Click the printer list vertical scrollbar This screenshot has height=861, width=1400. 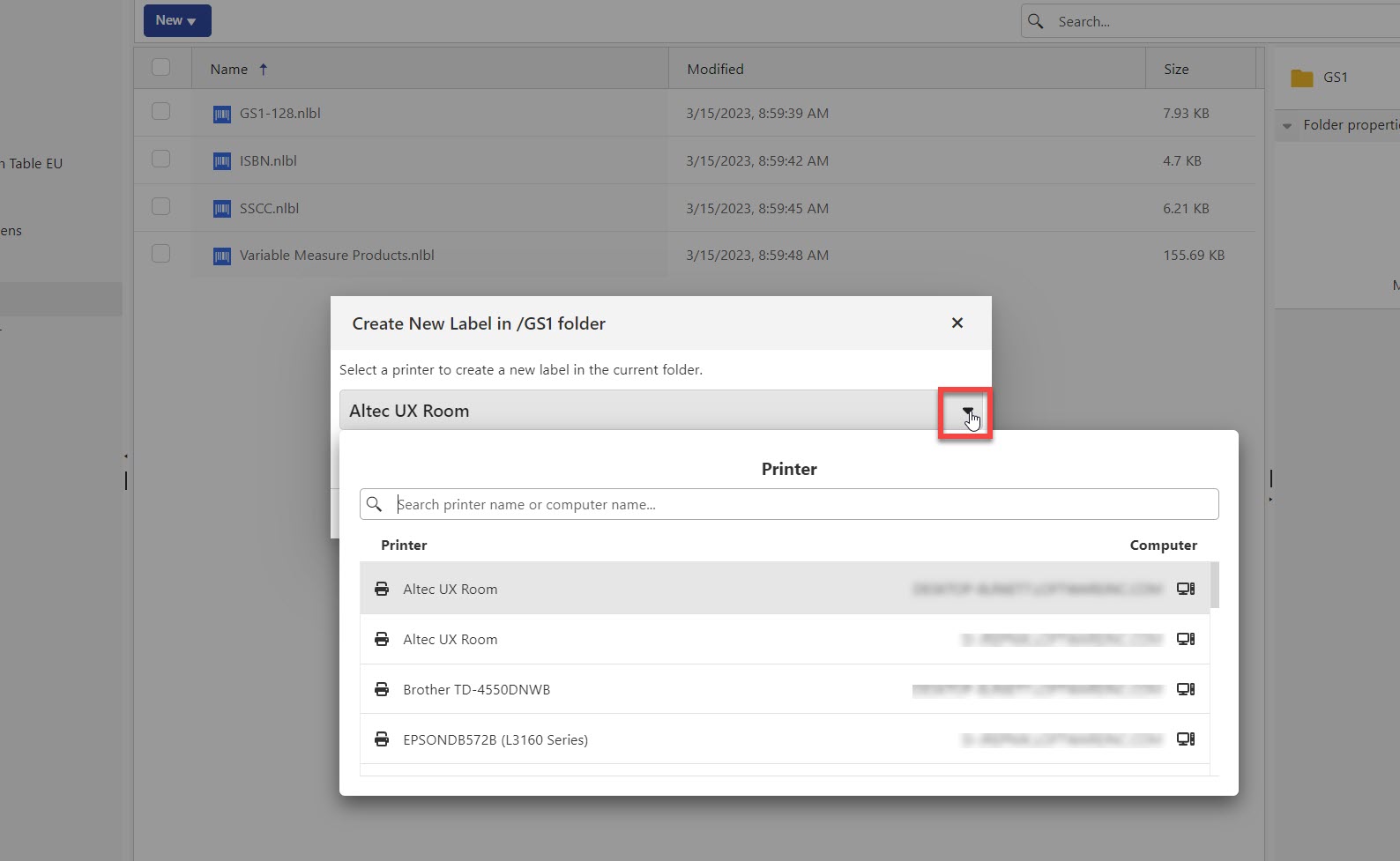(x=1214, y=585)
